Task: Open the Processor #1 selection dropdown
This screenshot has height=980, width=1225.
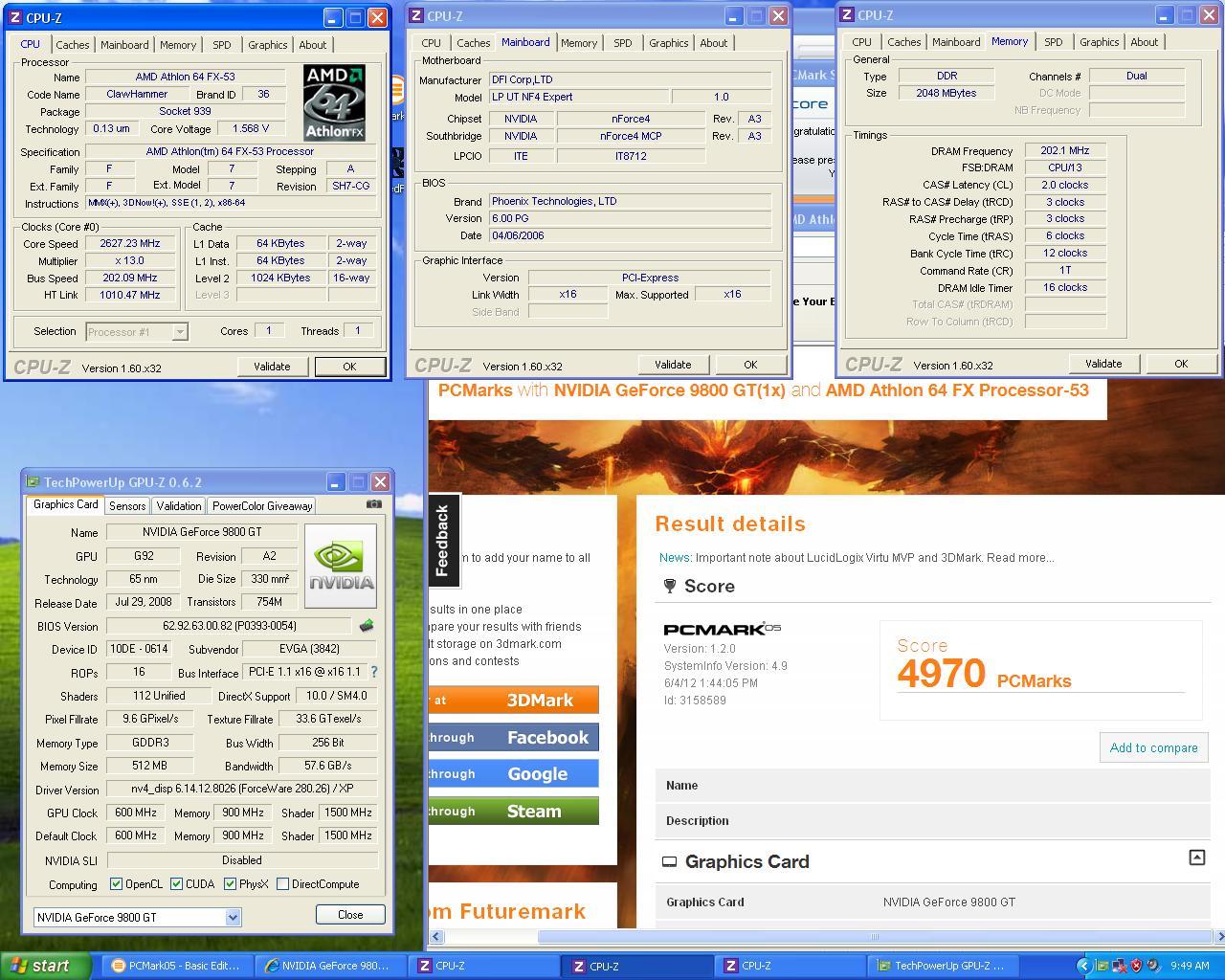Action: tap(179, 332)
